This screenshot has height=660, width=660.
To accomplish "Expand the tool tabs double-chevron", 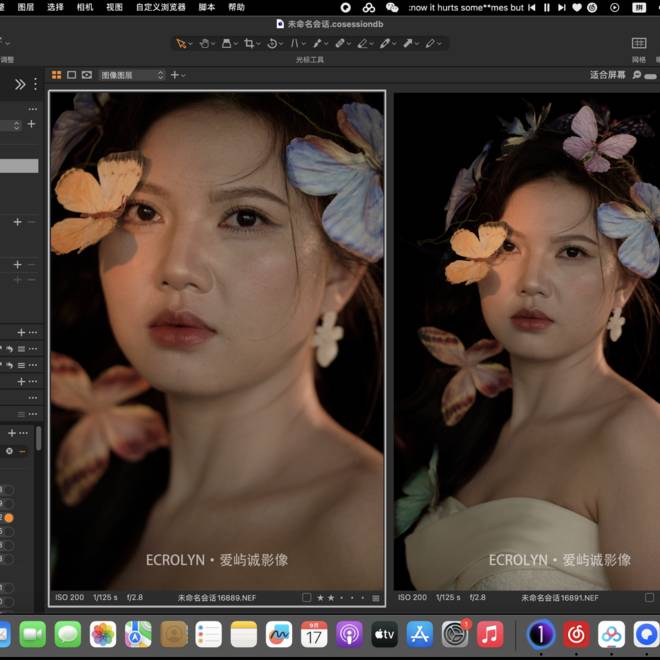I will click(x=20, y=85).
